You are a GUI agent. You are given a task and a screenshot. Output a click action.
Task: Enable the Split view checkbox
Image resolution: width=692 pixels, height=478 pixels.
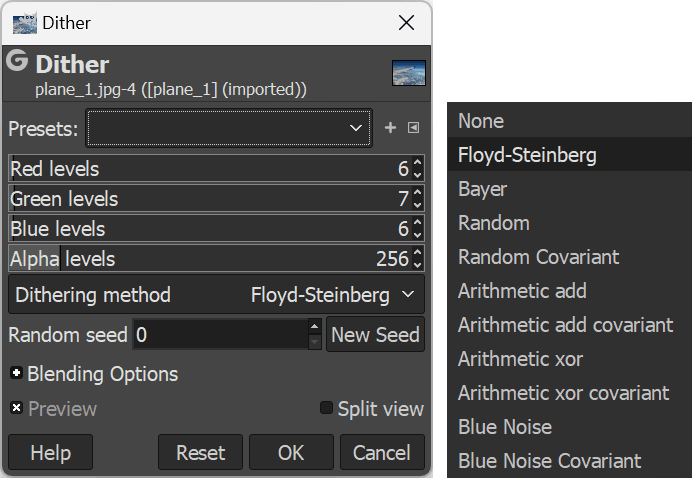point(326,408)
